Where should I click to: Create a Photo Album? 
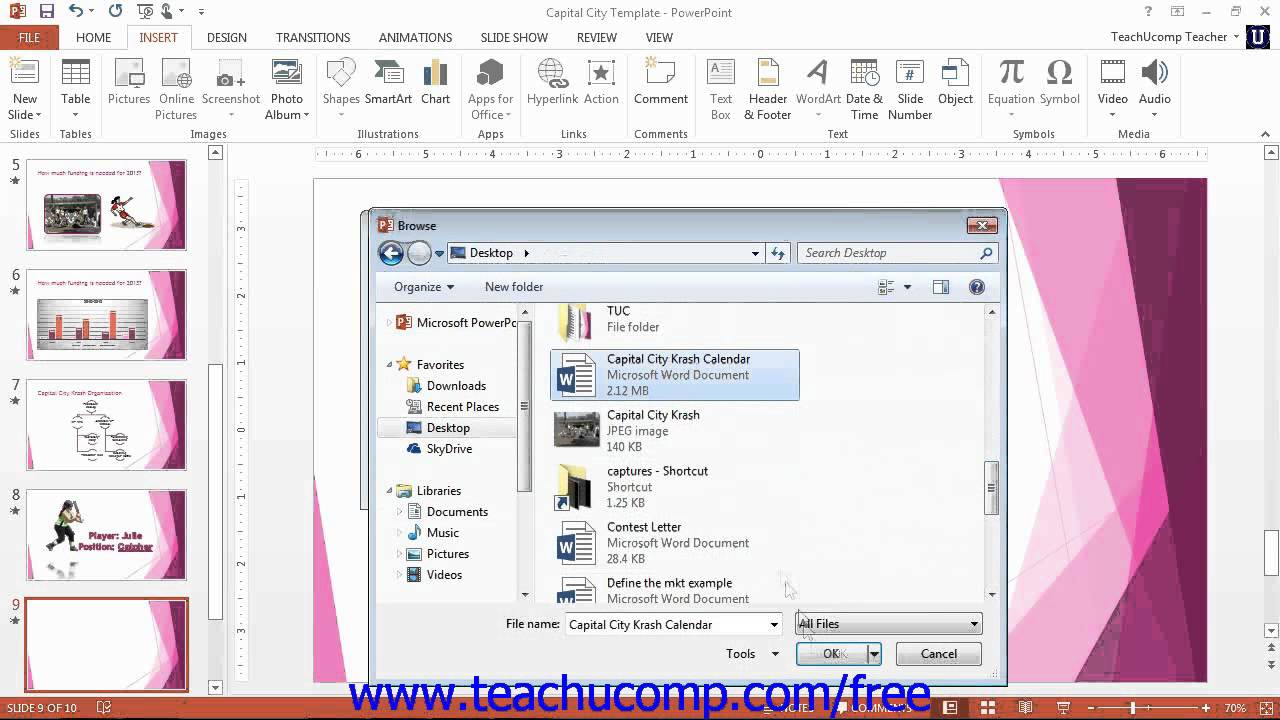pyautogui.click(x=286, y=88)
